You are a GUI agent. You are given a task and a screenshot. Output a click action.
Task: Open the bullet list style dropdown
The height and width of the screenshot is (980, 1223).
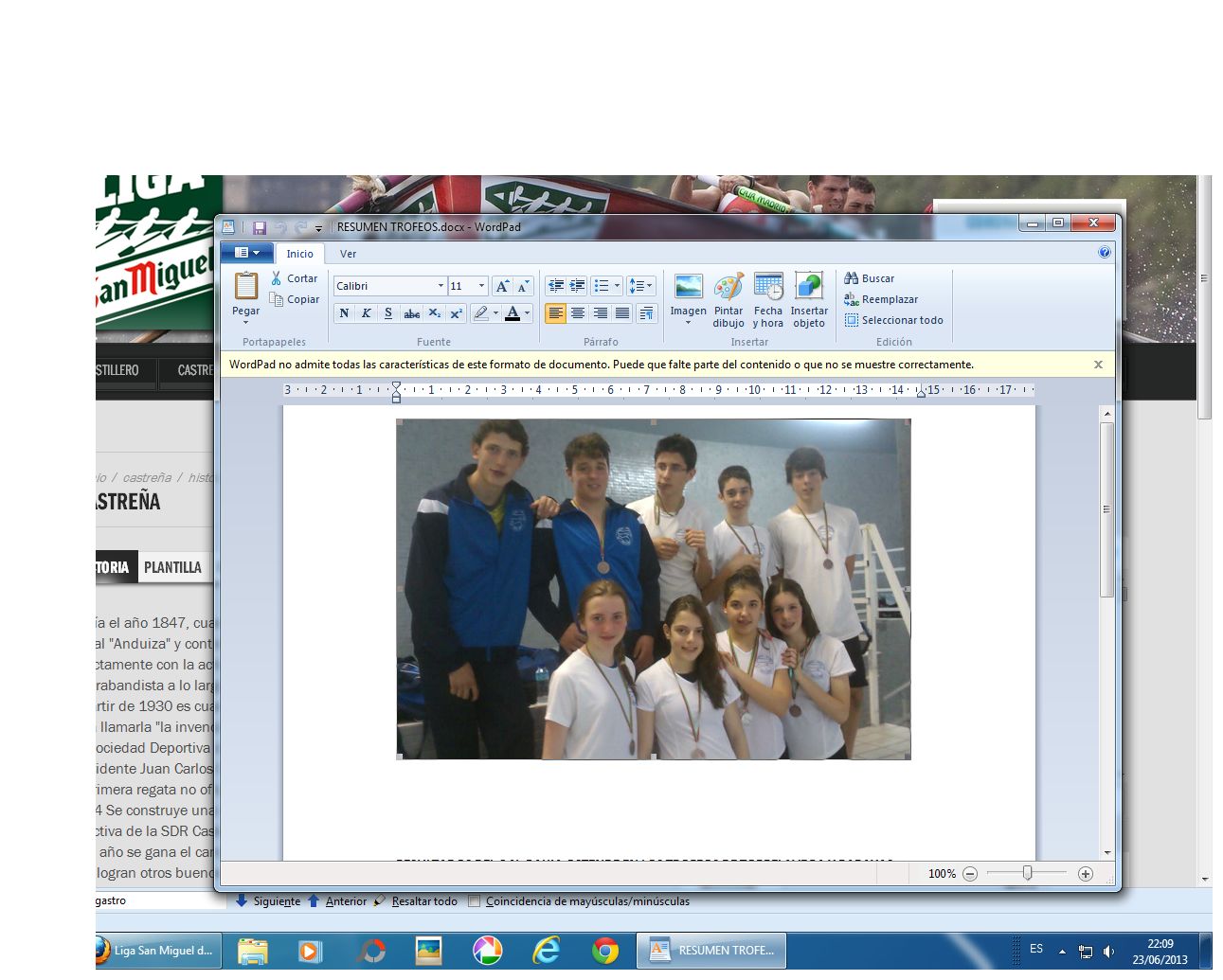(618, 286)
